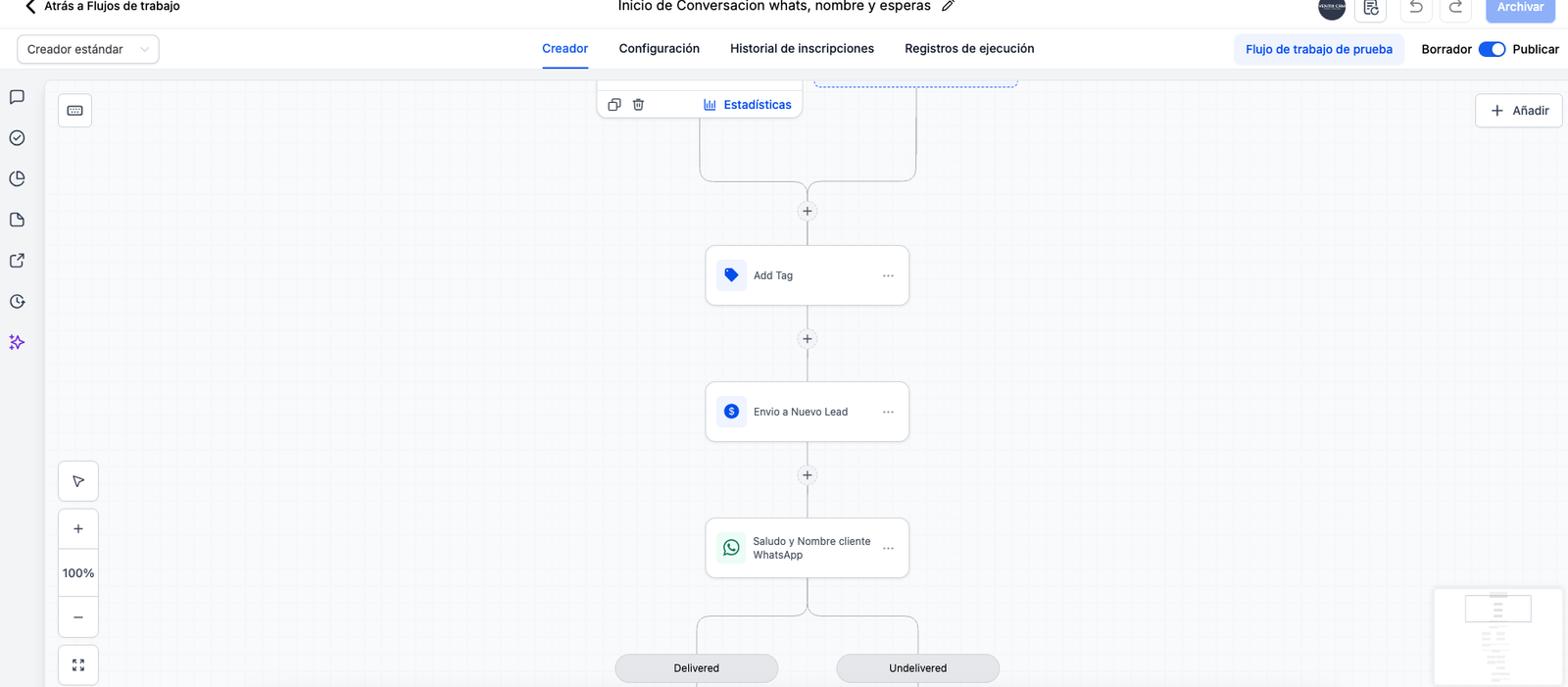Open the AI sparkle icon in sidebar

click(x=17, y=342)
